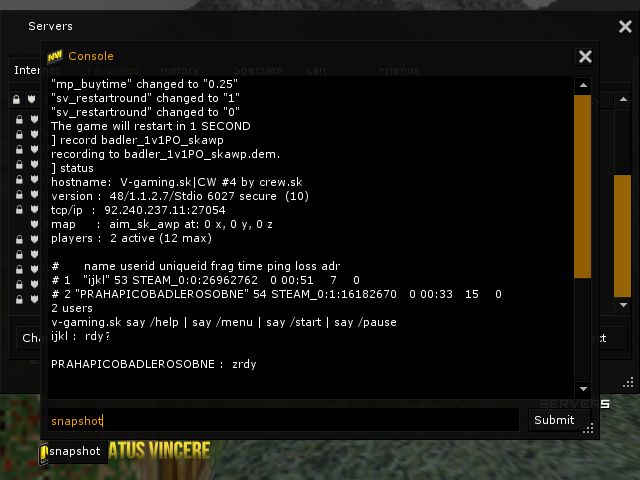
Task: Click the lock icon in last server row
Action: coord(19,300)
